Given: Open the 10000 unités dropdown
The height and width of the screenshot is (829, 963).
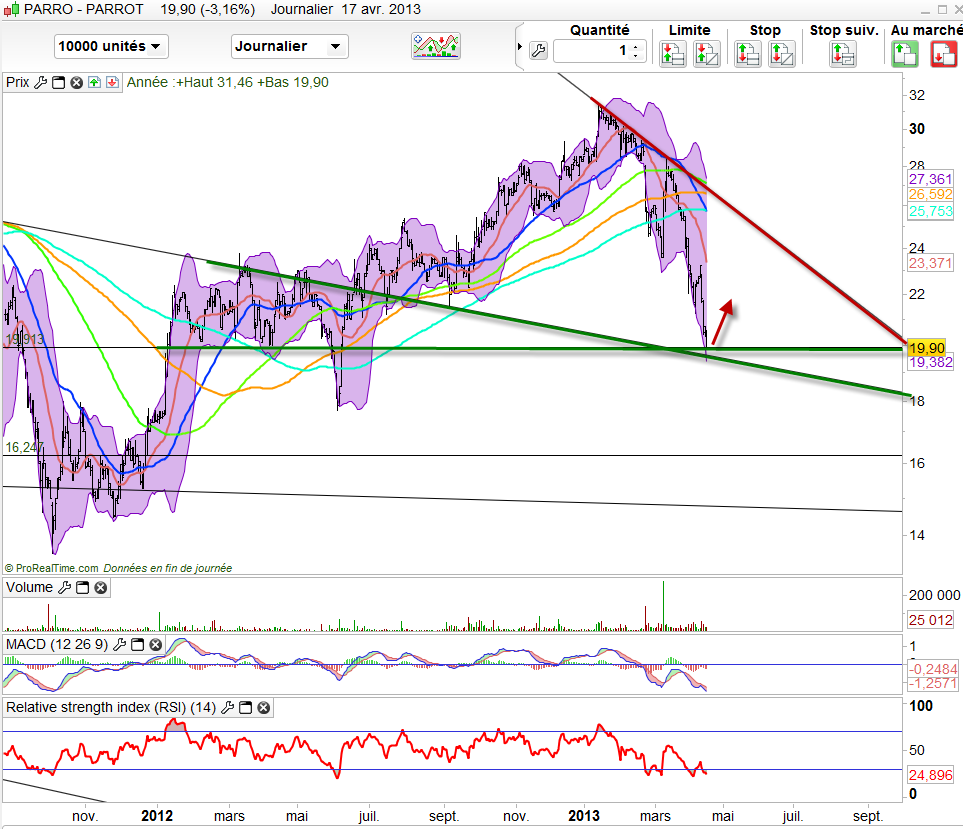Looking at the screenshot, I should (x=111, y=46).
